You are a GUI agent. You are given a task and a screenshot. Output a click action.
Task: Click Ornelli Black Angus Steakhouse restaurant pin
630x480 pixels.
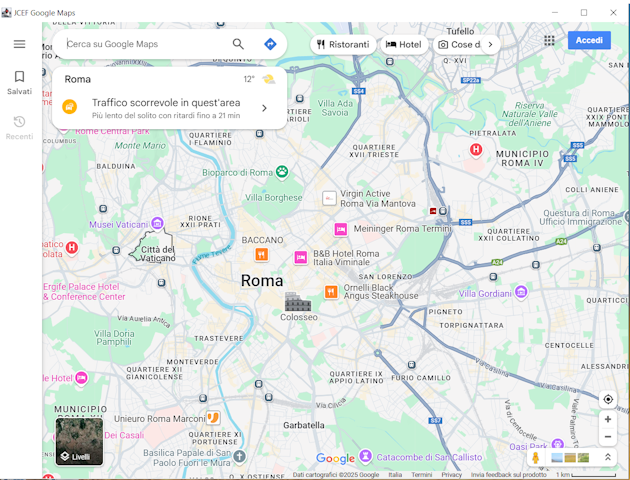tap(331, 292)
